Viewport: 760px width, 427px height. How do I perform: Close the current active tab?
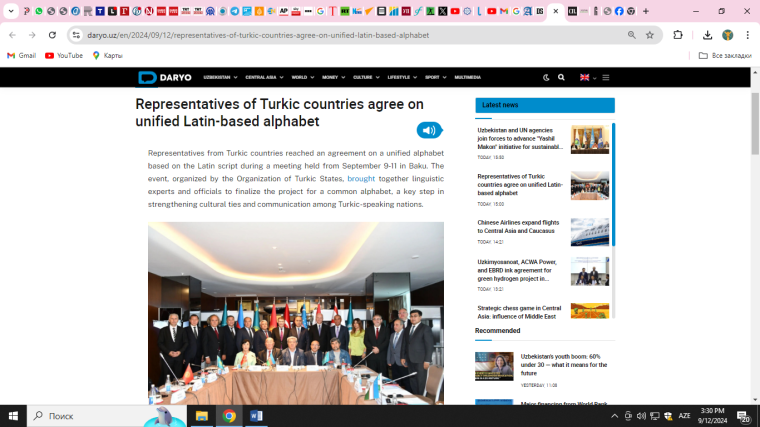tap(556, 11)
